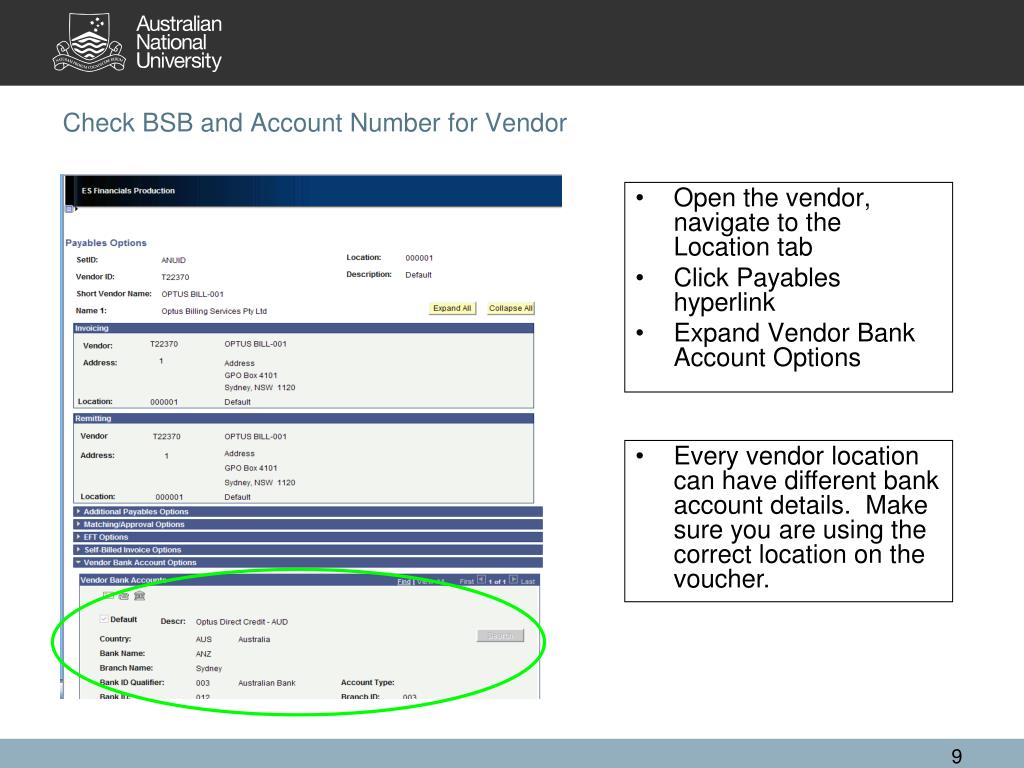This screenshot has height=768, width=1024.
Task: Open the Find link in Vendor Bank Accounts
Action: (x=404, y=581)
